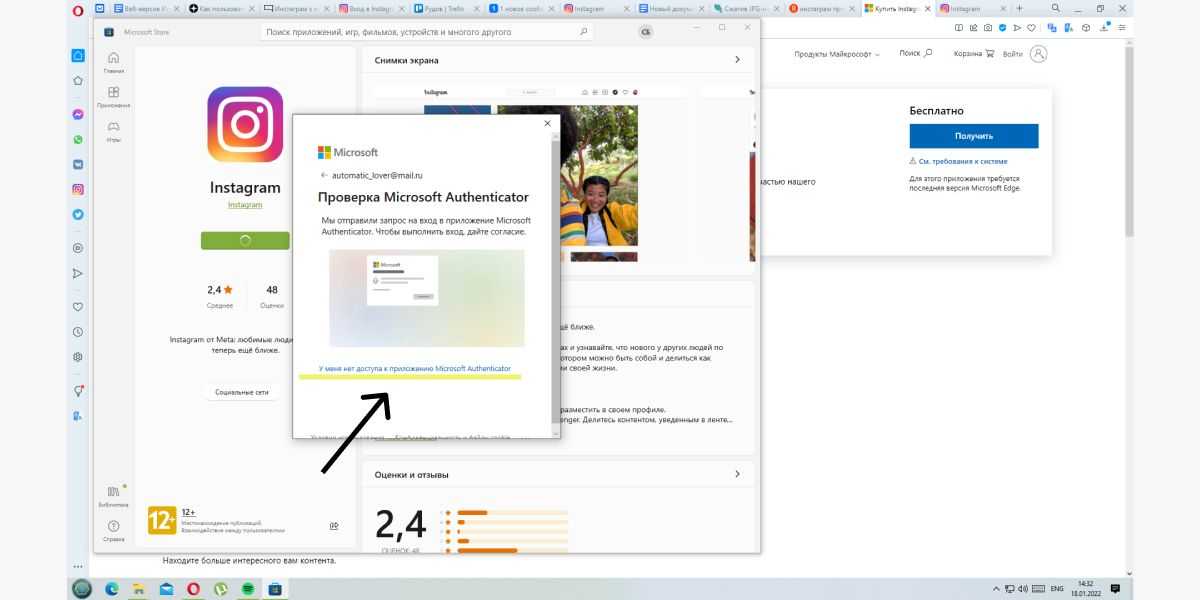Viewport: 1200px width, 600px height.
Task: Open Приложения (Apps) section in Store sidebar
Action: pos(113,96)
